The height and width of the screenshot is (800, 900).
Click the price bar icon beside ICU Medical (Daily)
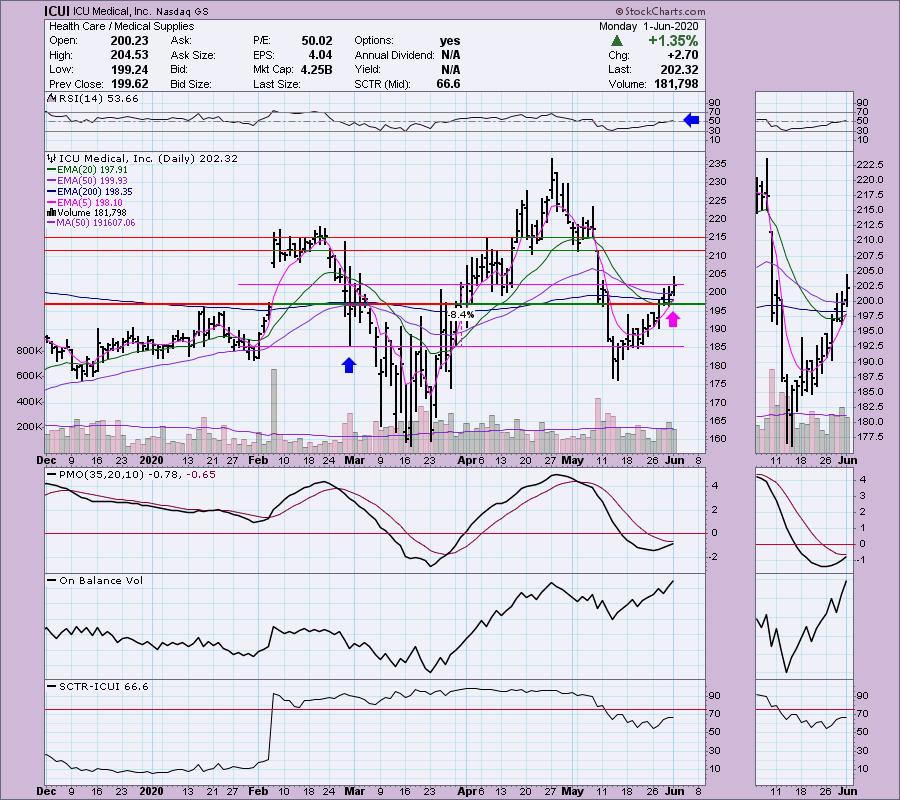click(x=52, y=158)
